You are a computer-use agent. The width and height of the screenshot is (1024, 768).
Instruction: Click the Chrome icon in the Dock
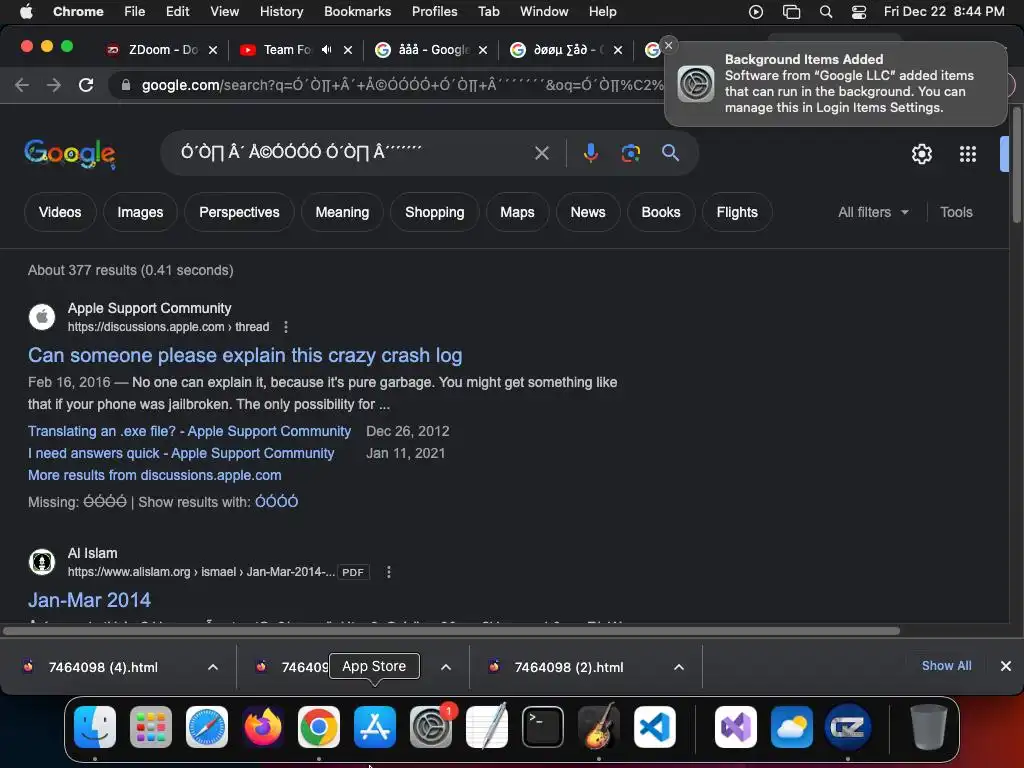[319, 727]
